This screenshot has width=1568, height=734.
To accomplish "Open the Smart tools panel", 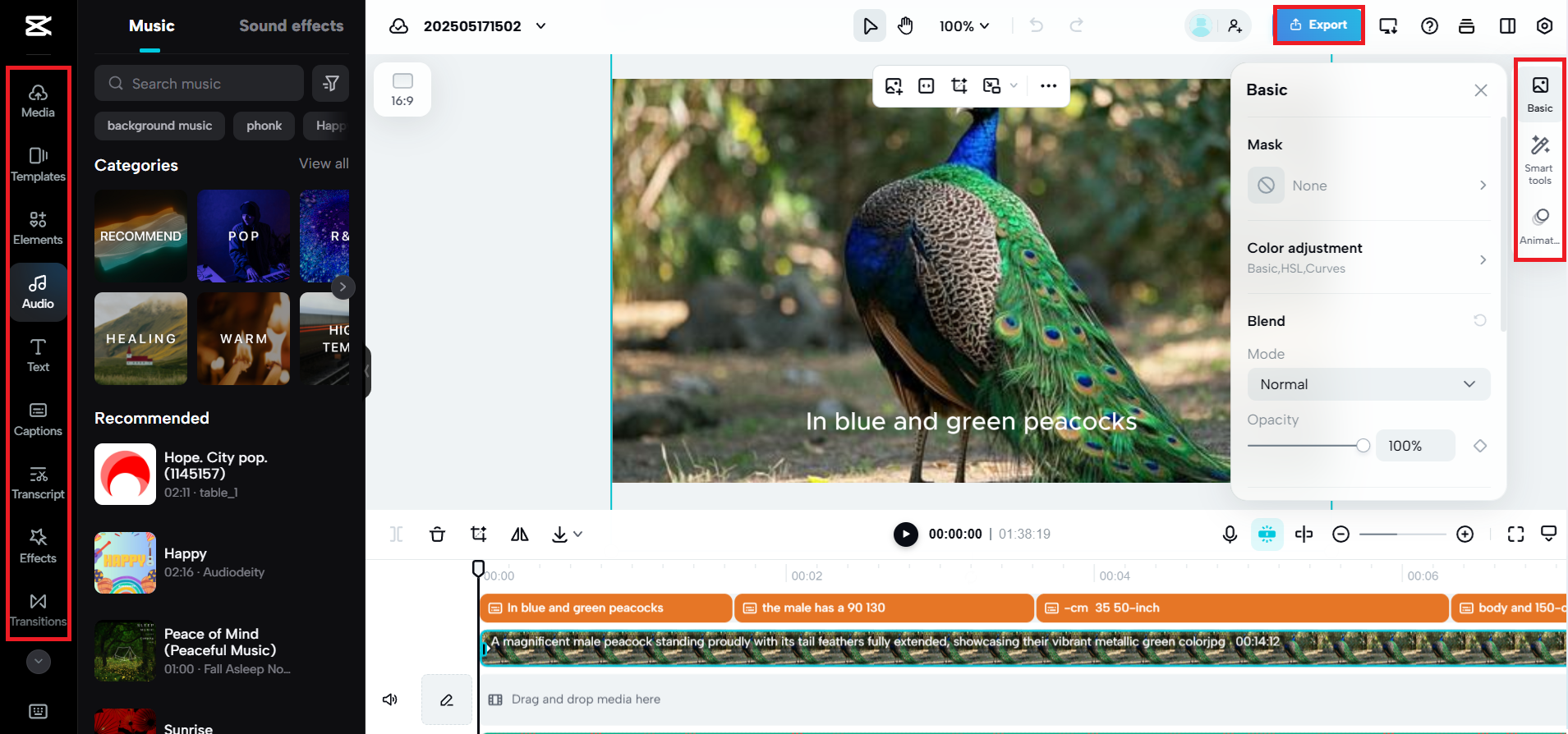I will 1540,160.
